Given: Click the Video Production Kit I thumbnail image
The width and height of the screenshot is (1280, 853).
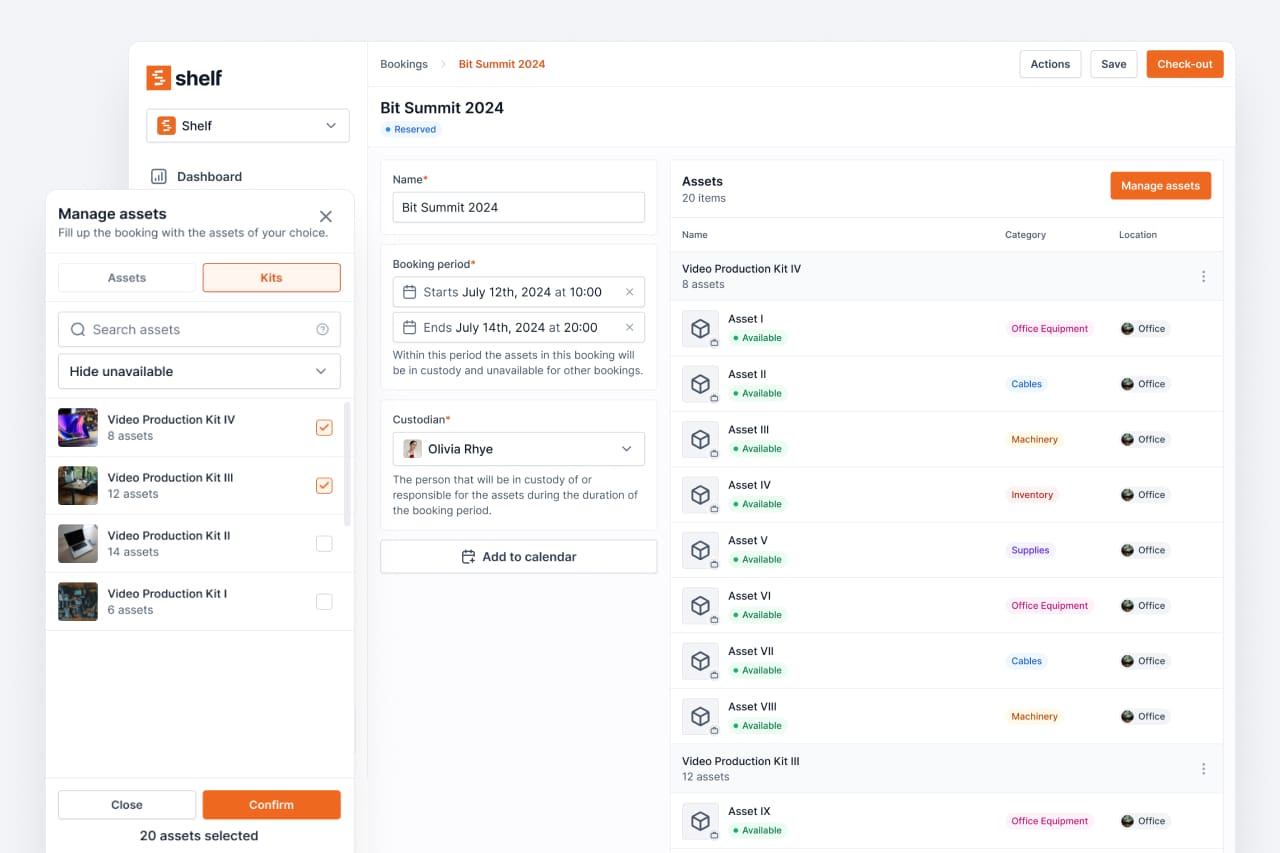Looking at the screenshot, I should (77, 601).
